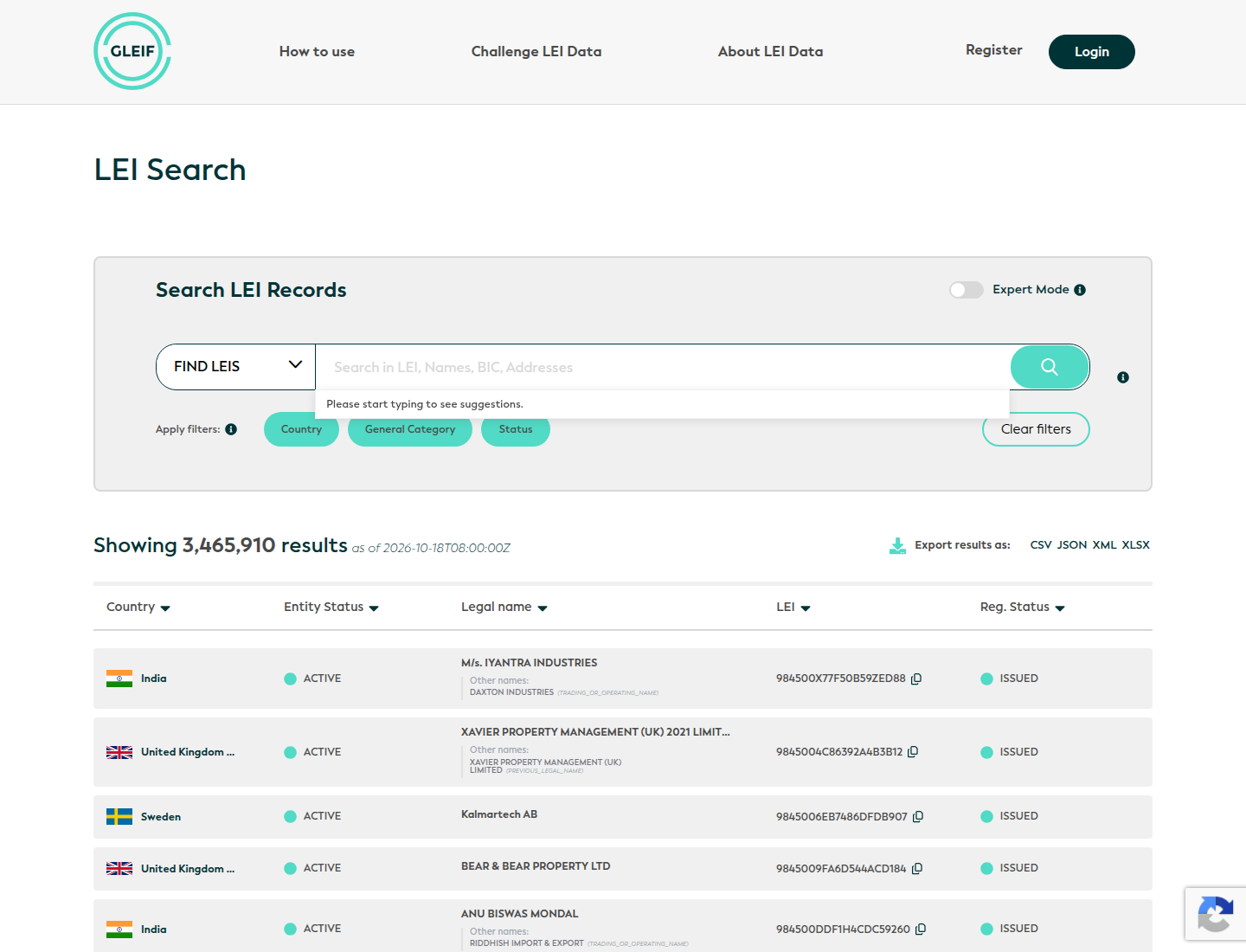Export results as CSV
The image size is (1246, 952).
click(1041, 545)
